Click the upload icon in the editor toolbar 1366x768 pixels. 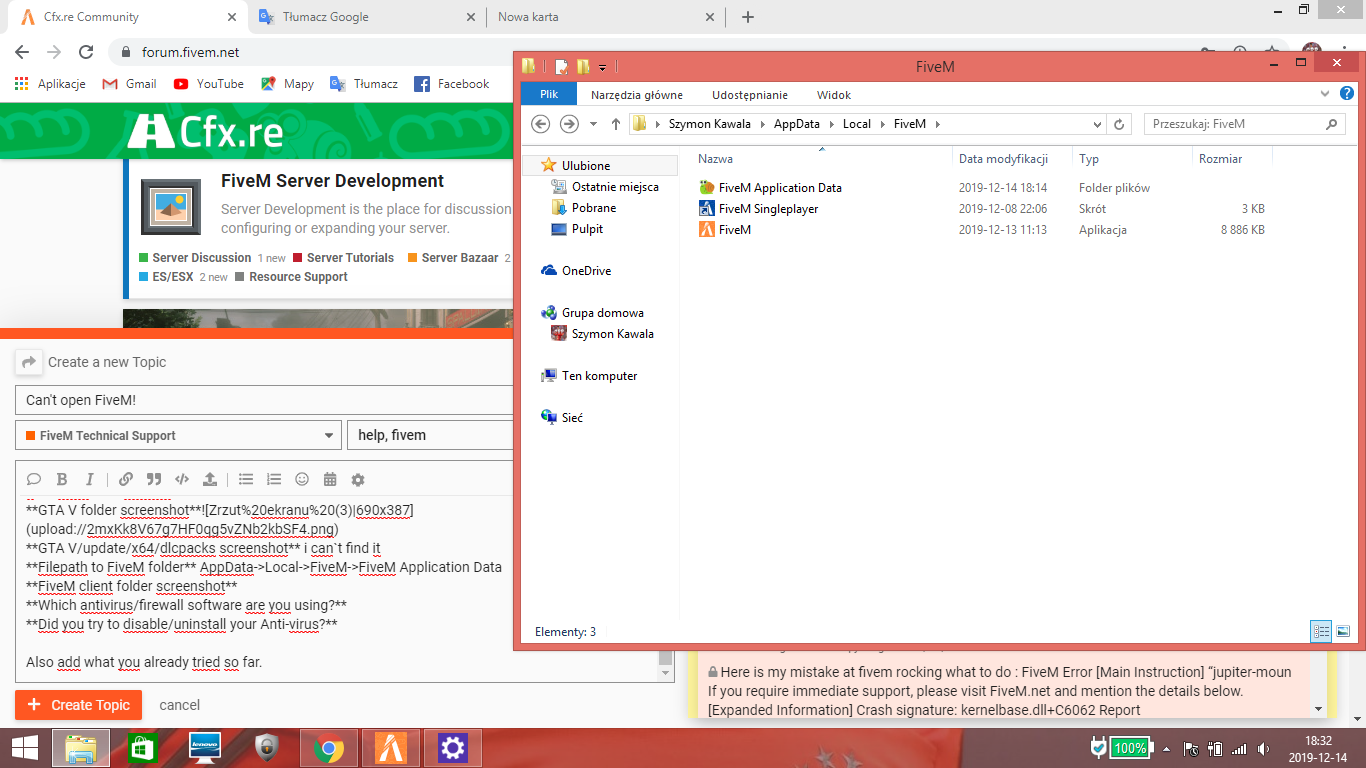tap(210, 479)
